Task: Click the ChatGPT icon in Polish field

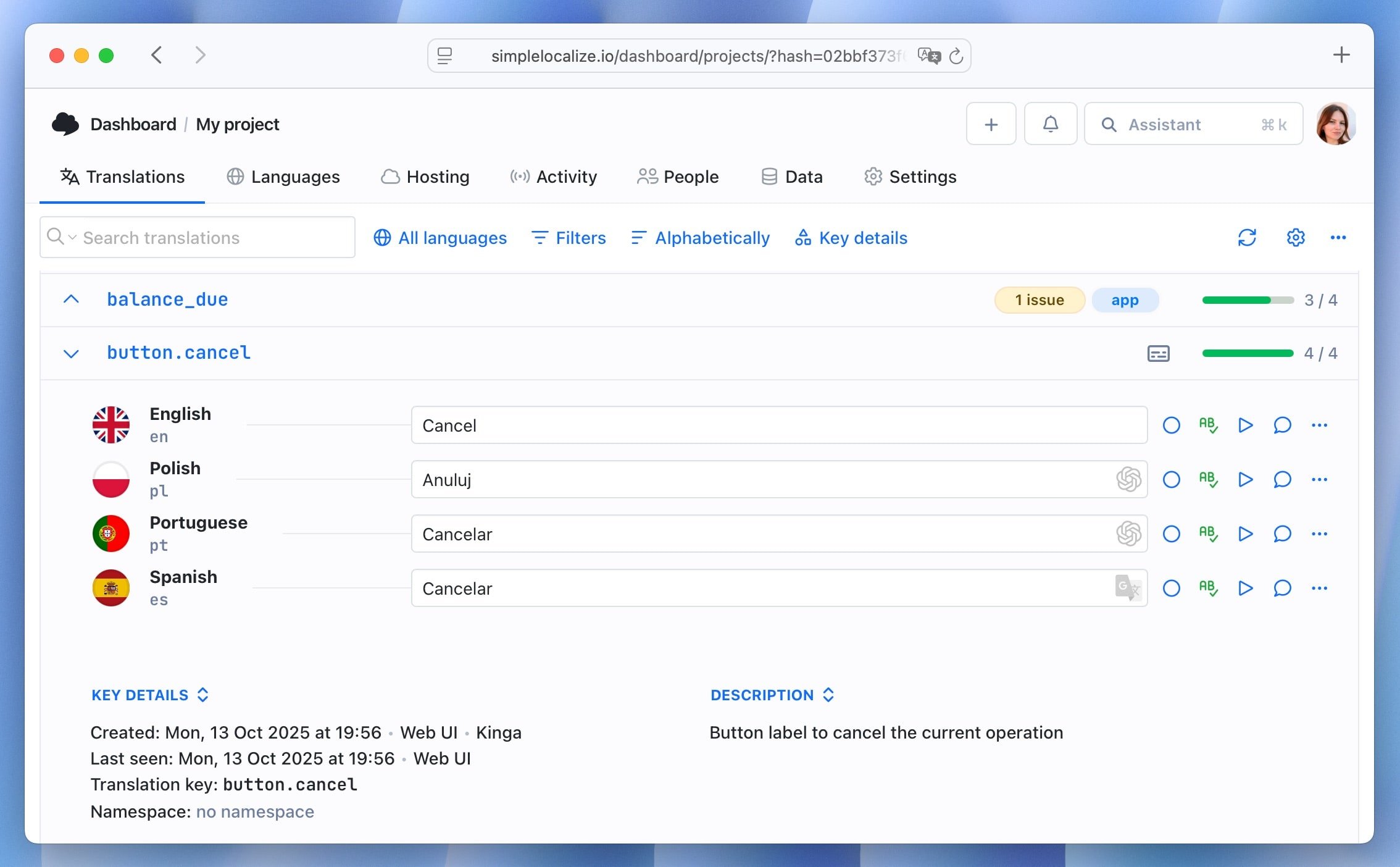Action: point(1128,479)
